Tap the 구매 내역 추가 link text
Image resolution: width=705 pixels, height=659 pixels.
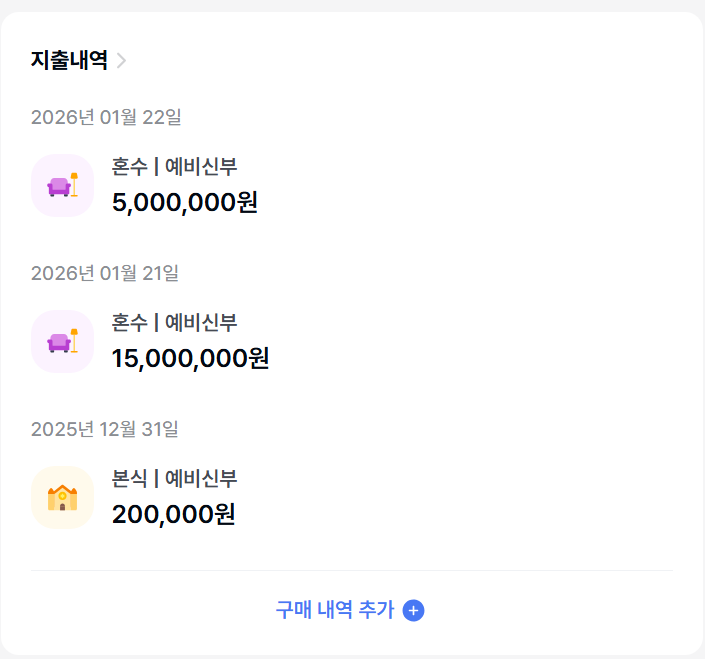(x=335, y=610)
